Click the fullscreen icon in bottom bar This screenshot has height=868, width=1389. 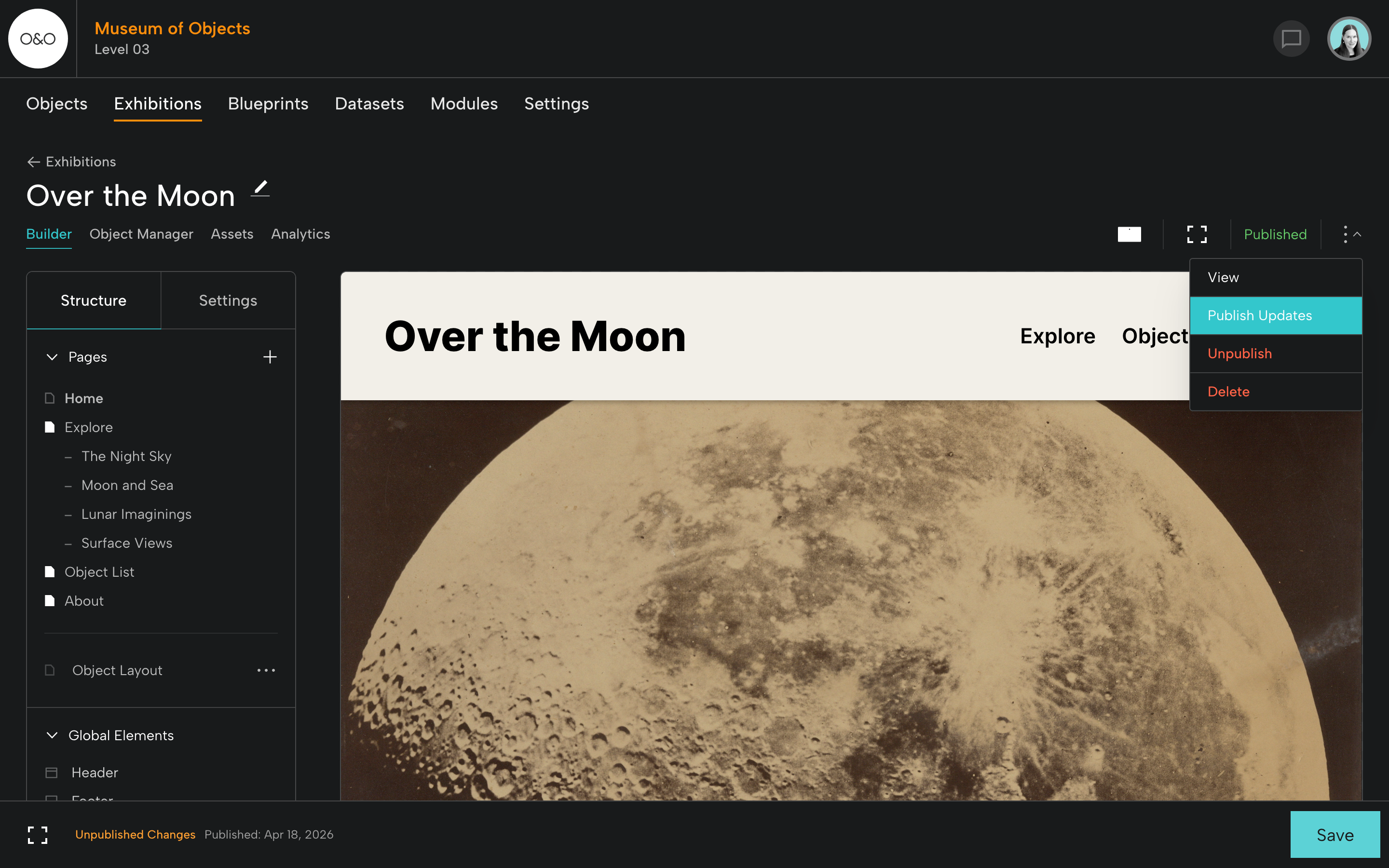[38, 835]
